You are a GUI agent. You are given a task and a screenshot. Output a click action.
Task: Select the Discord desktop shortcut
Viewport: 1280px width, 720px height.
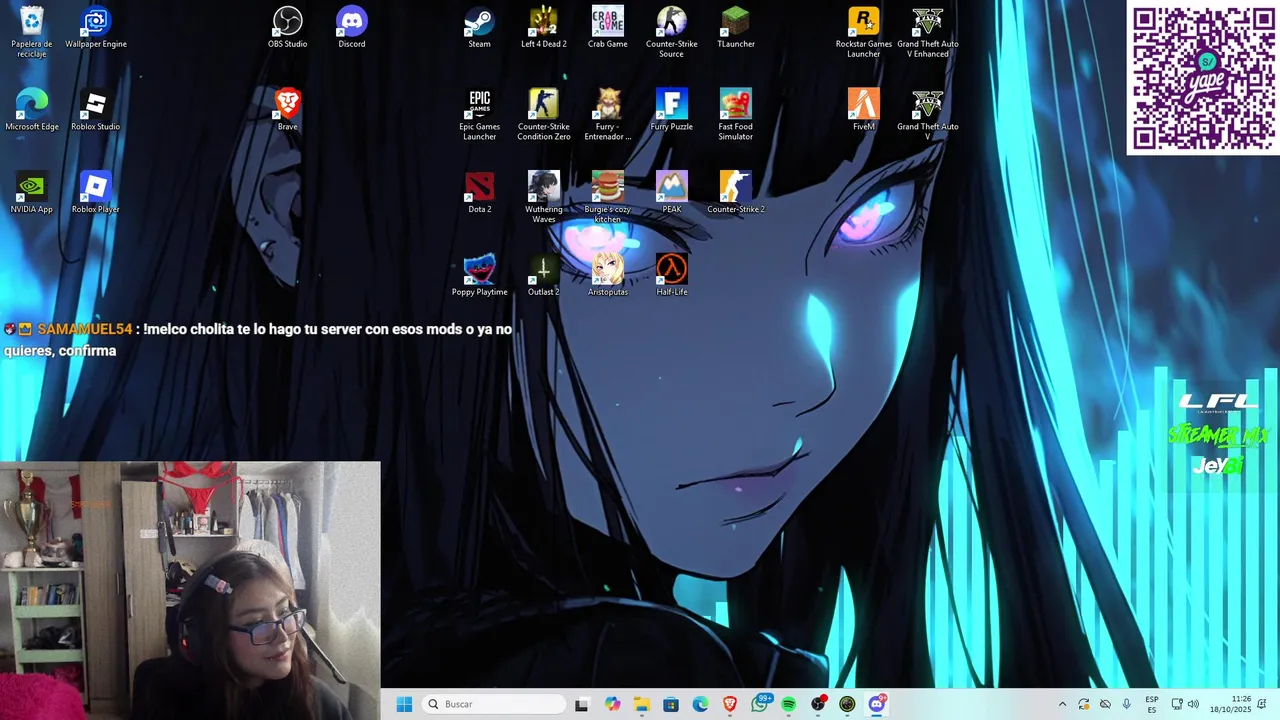[x=352, y=27]
